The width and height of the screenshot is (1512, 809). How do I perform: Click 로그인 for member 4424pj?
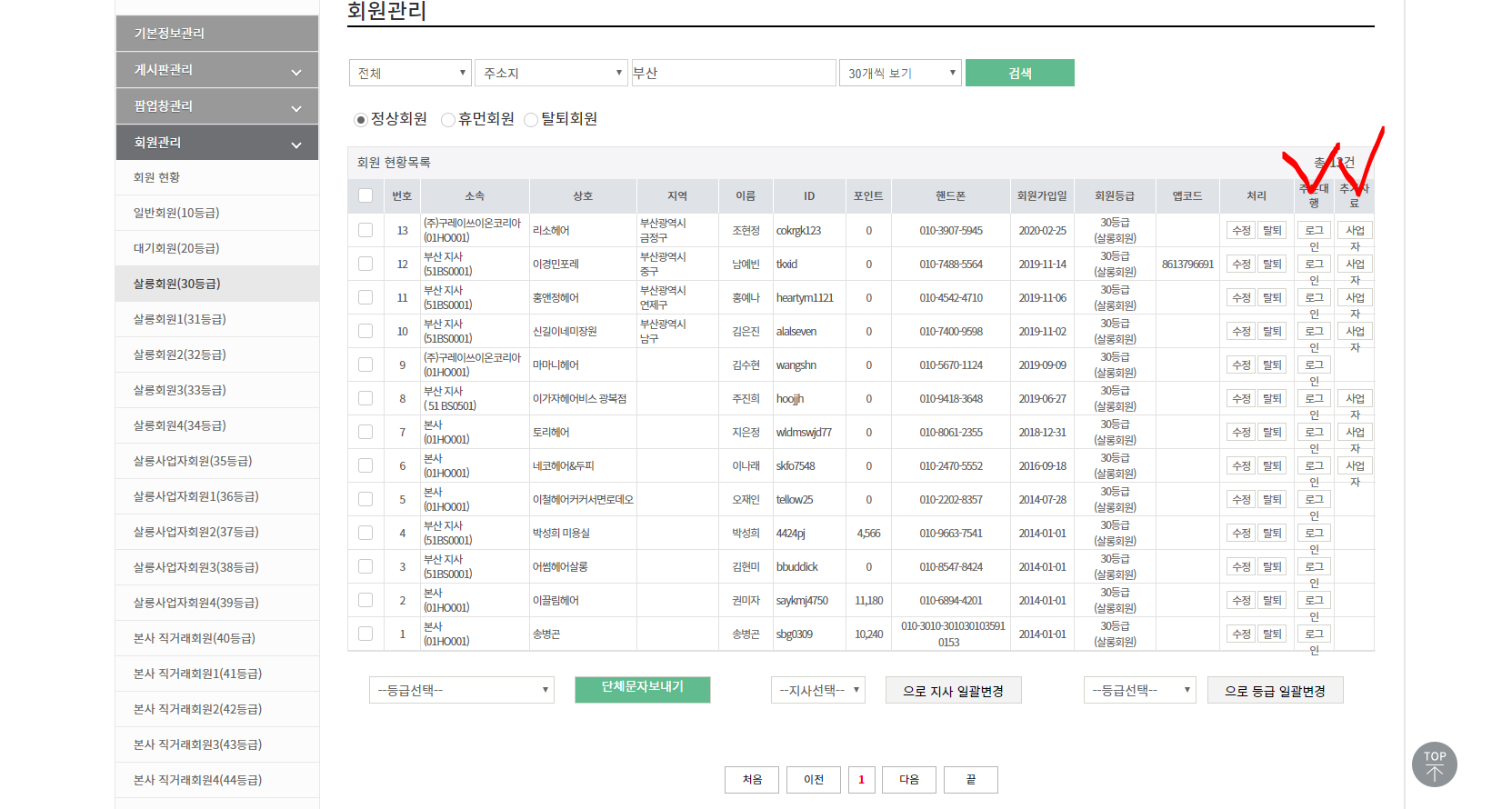tap(1314, 533)
